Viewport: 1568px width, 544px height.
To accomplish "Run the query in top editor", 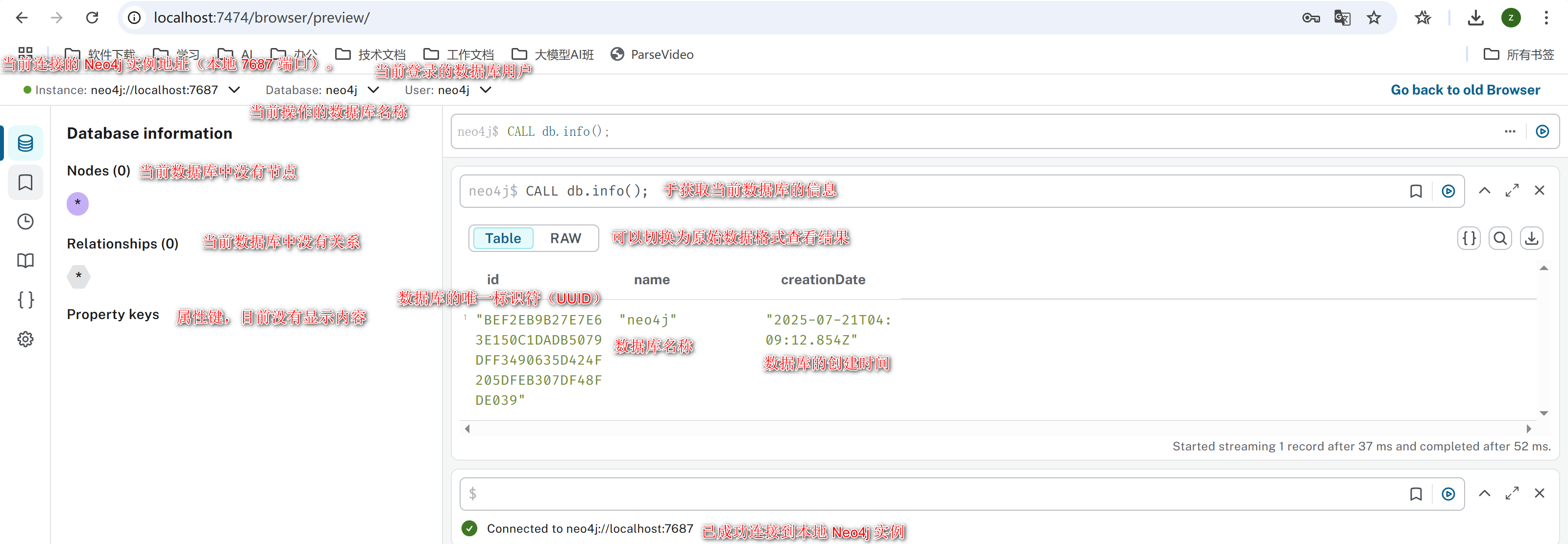I will pos(1542,131).
